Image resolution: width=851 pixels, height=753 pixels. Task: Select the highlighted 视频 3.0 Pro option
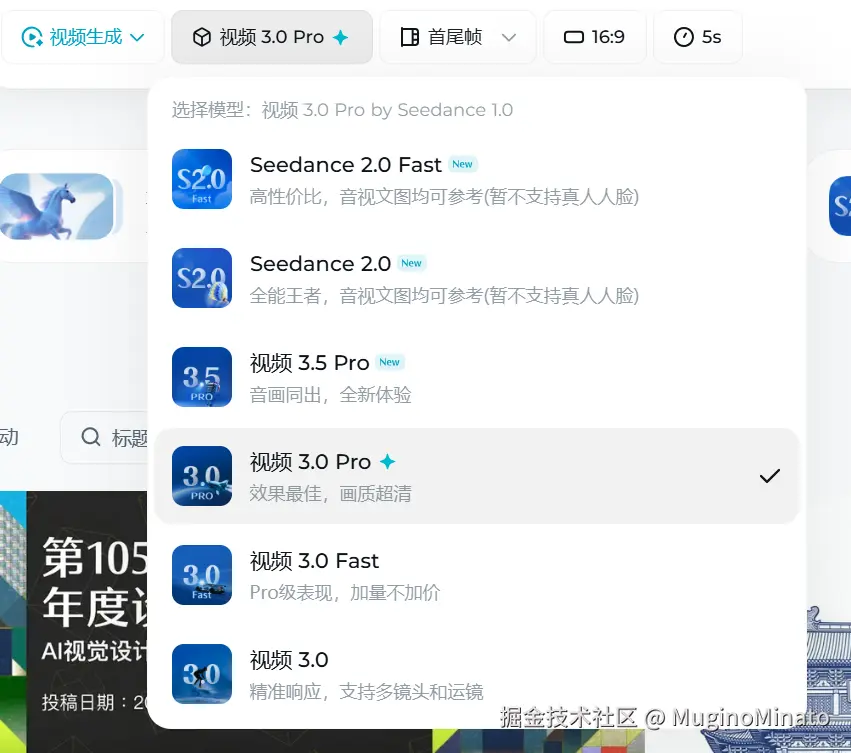point(450,475)
